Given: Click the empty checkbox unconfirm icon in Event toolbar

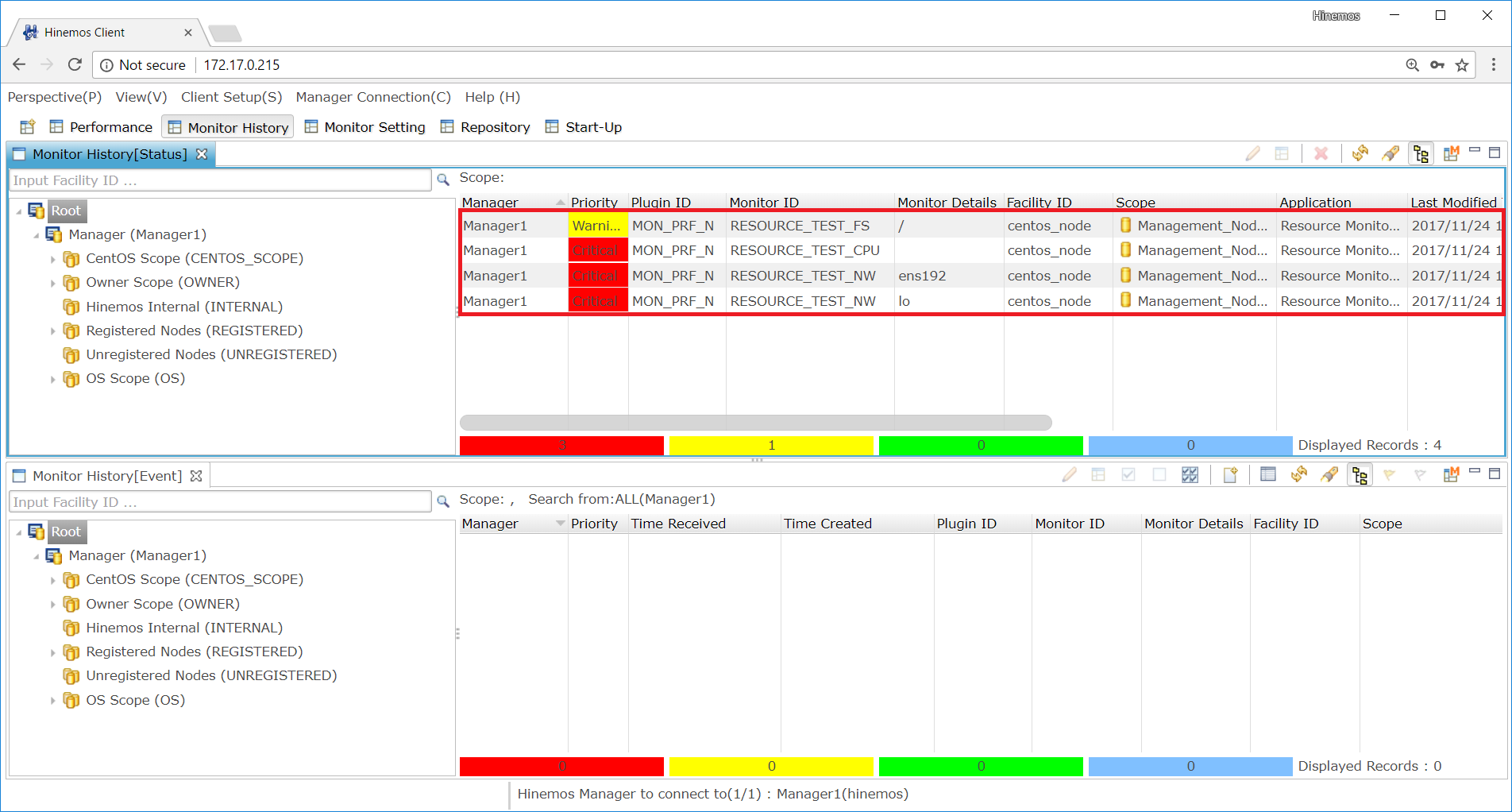Looking at the screenshot, I should pos(1159,475).
